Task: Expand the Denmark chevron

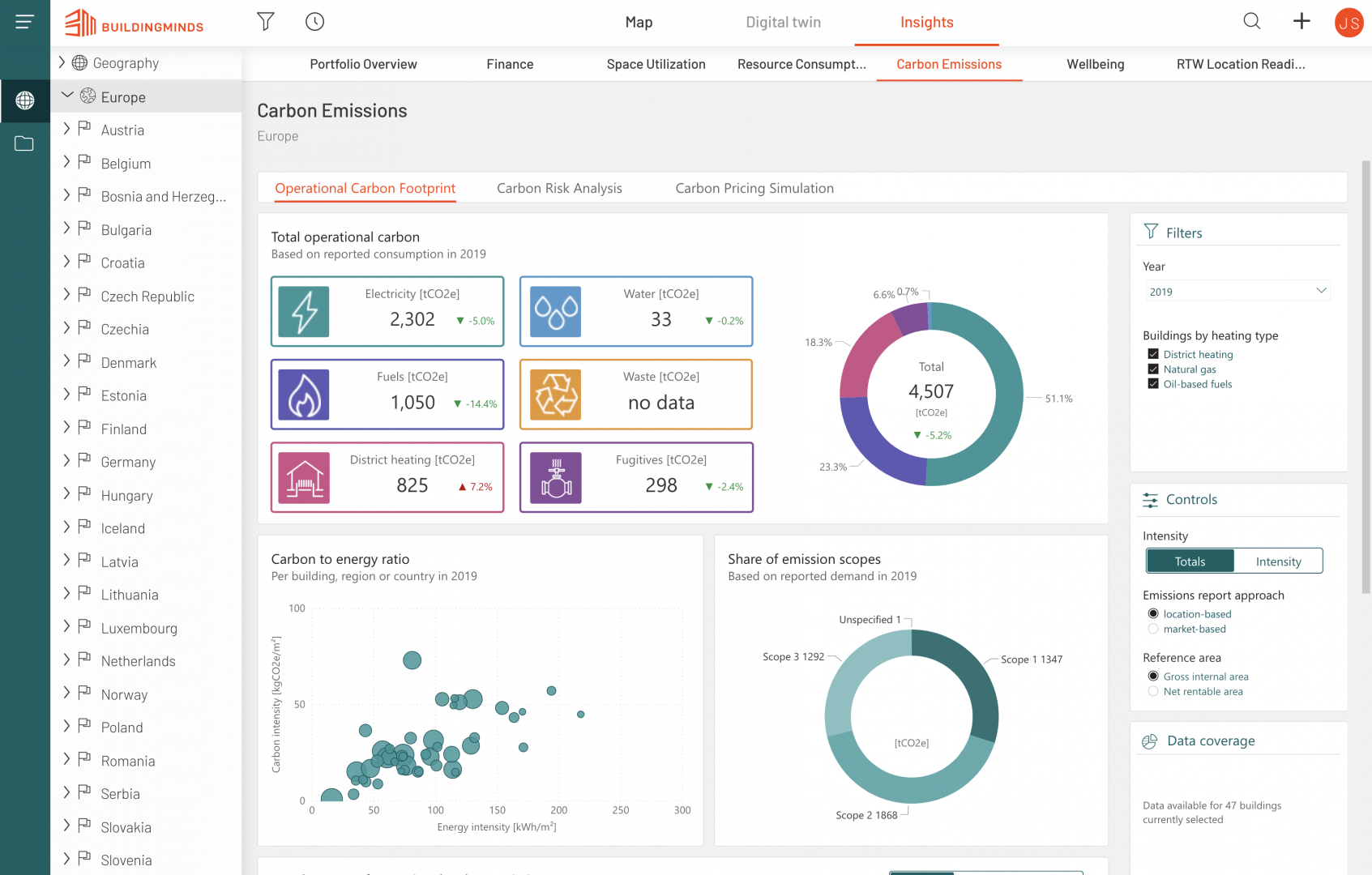Action: [66, 361]
